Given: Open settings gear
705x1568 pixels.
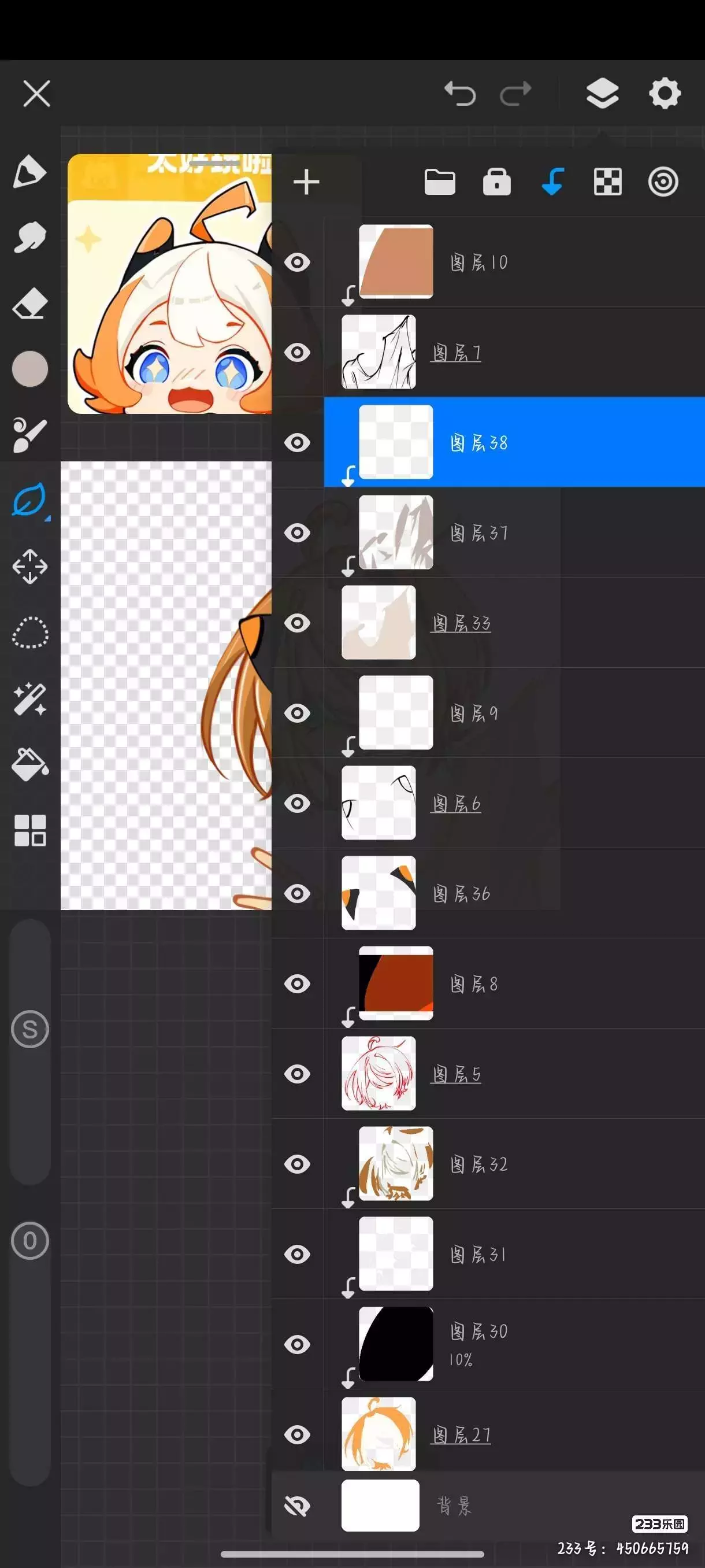Looking at the screenshot, I should click(664, 93).
